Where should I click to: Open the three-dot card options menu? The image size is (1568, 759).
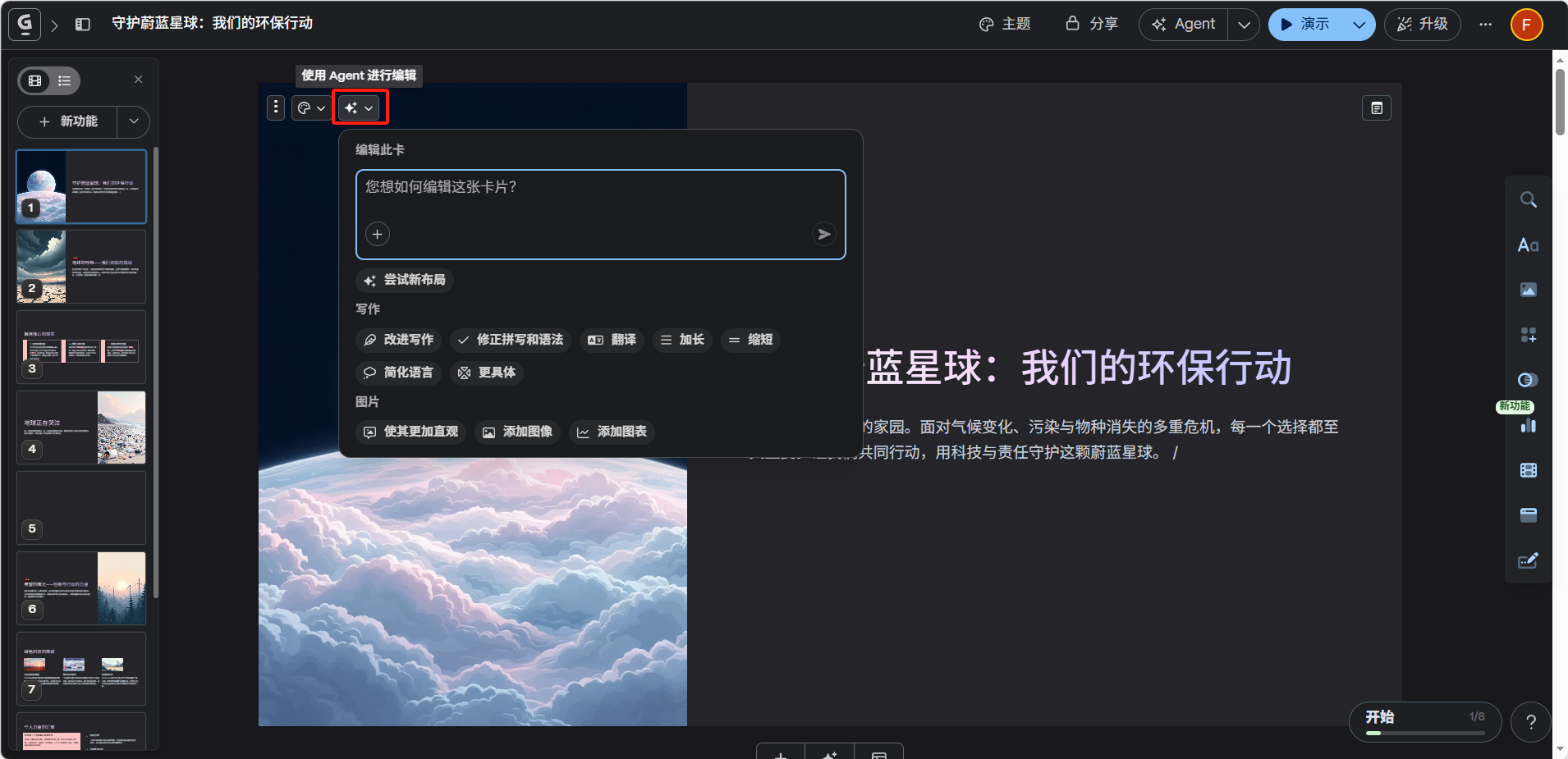(276, 107)
